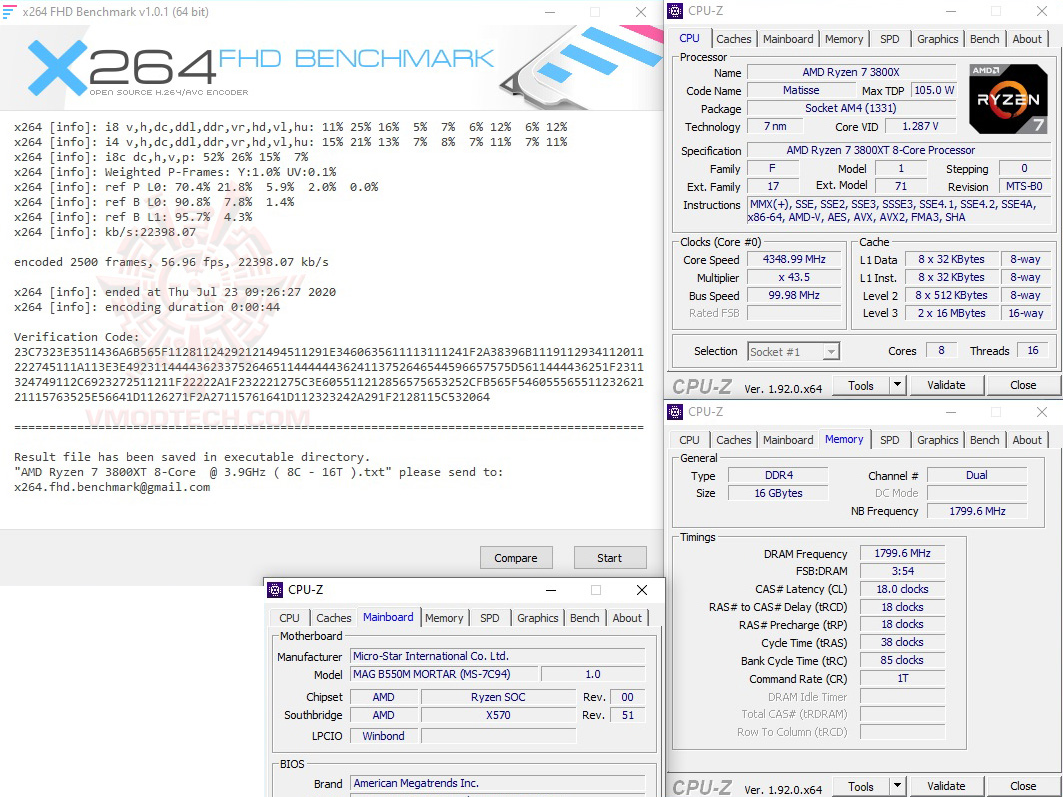Click the NB Frequency field showing 1799.6 MHz
1063x797 pixels.
(977, 510)
